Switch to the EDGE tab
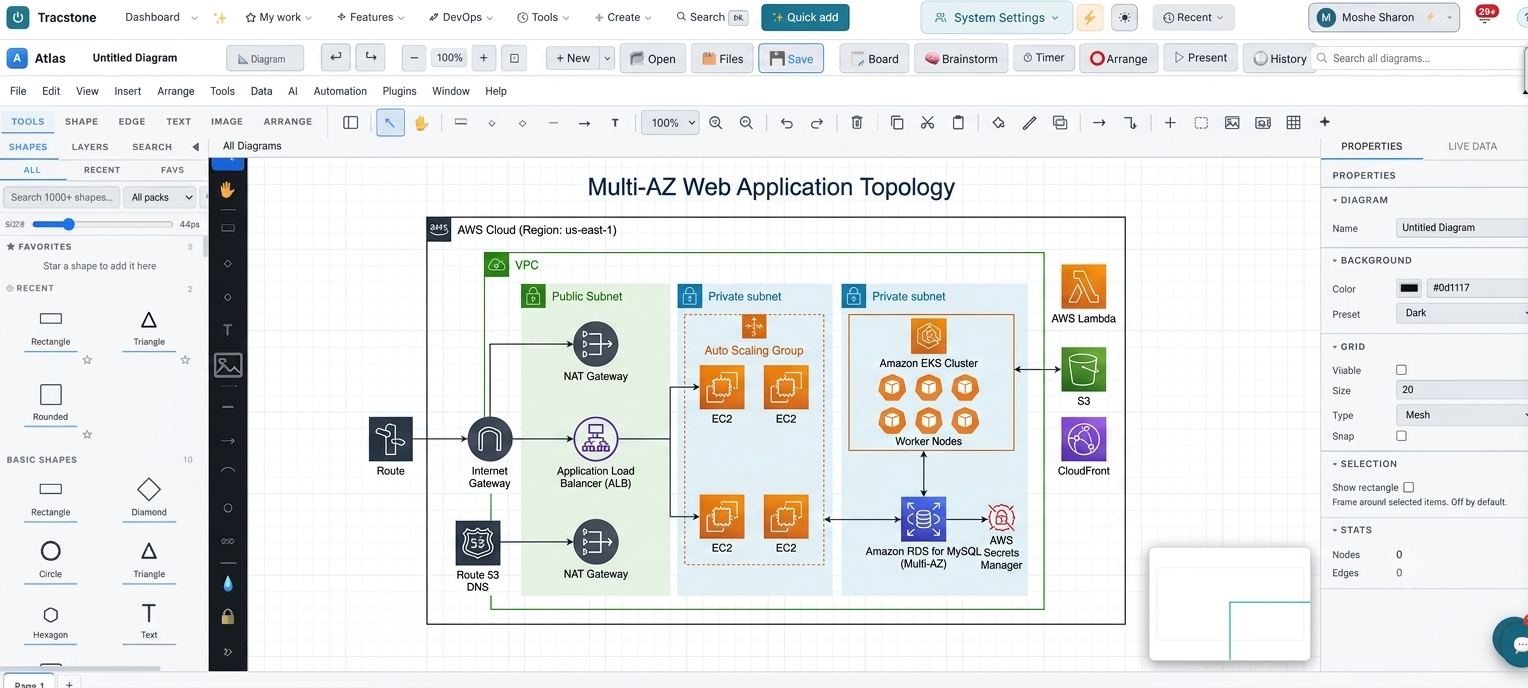Viewport: 1528px width, 688px height. 132,122
